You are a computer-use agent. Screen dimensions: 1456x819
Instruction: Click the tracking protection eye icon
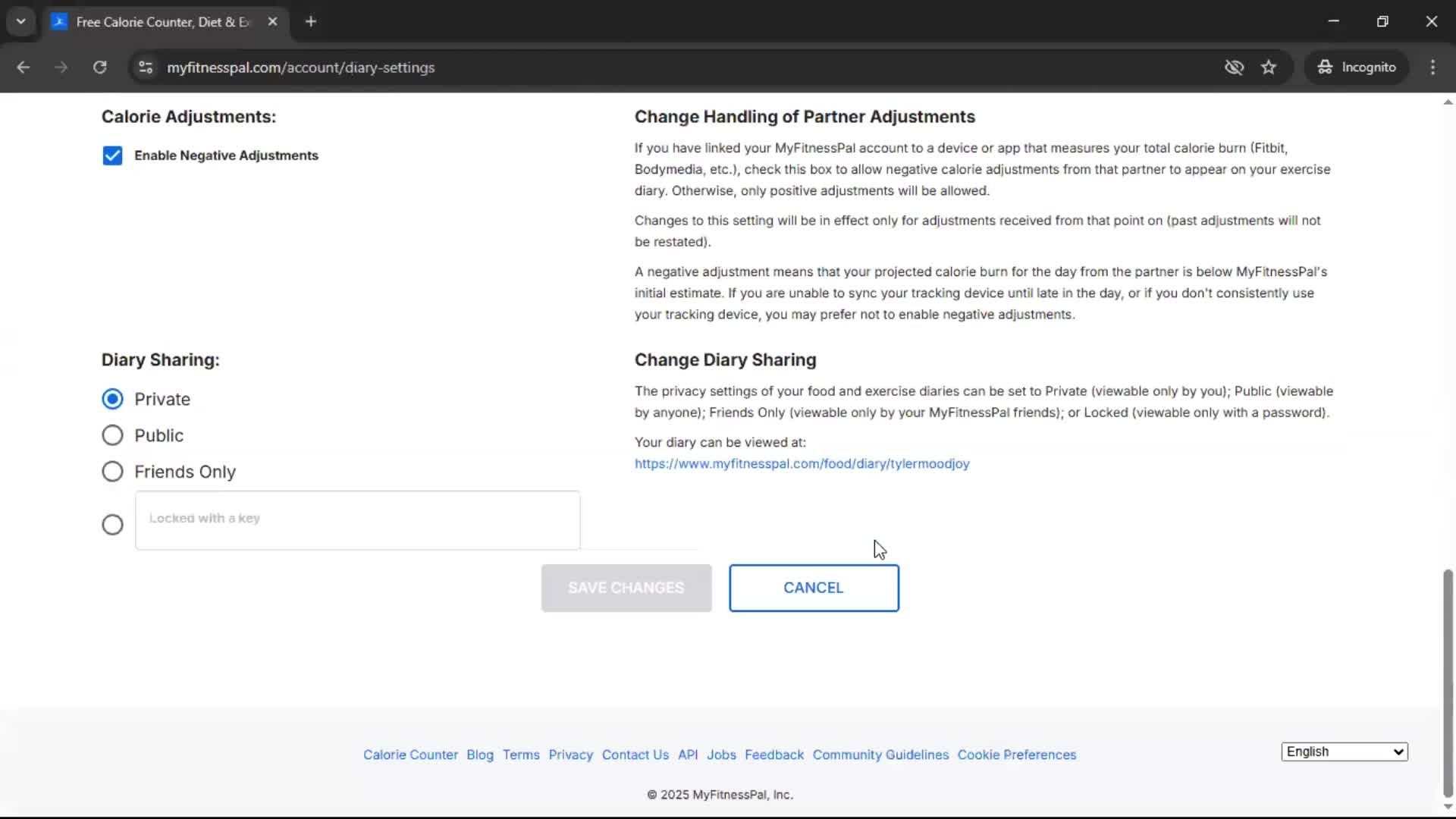point(1234,67)
